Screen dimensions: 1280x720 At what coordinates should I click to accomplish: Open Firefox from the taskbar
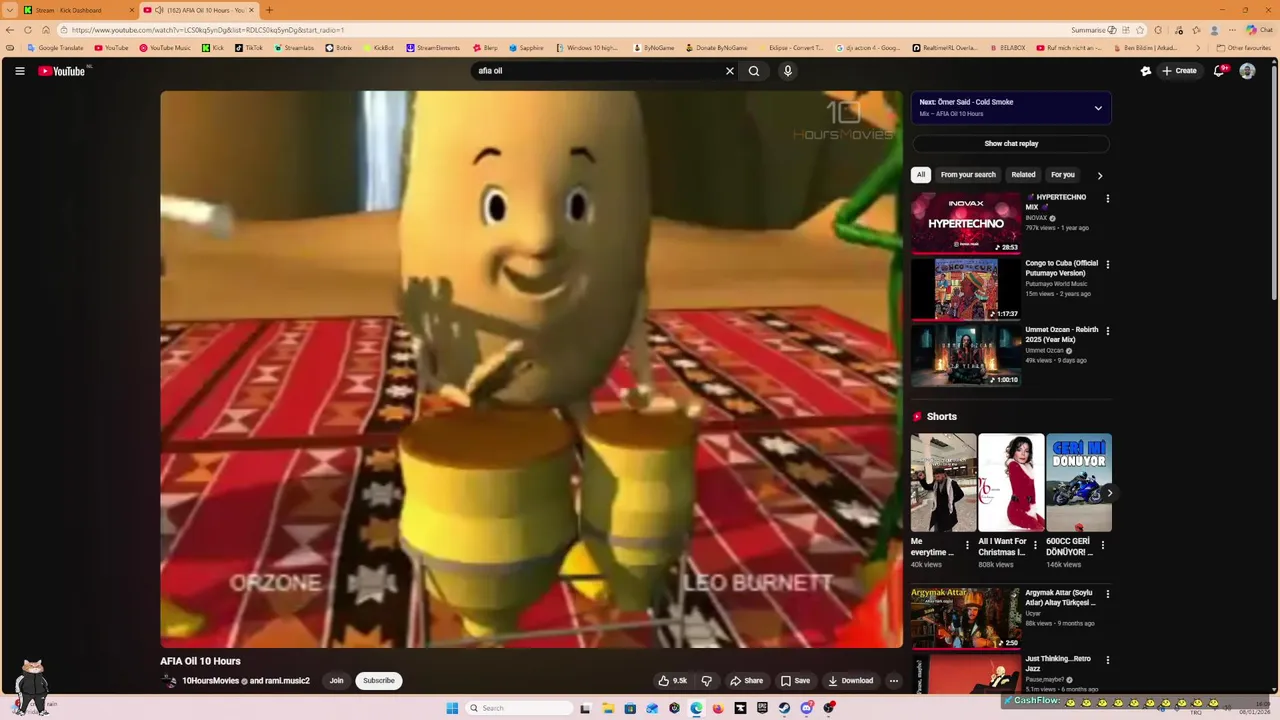pos(718,708)
